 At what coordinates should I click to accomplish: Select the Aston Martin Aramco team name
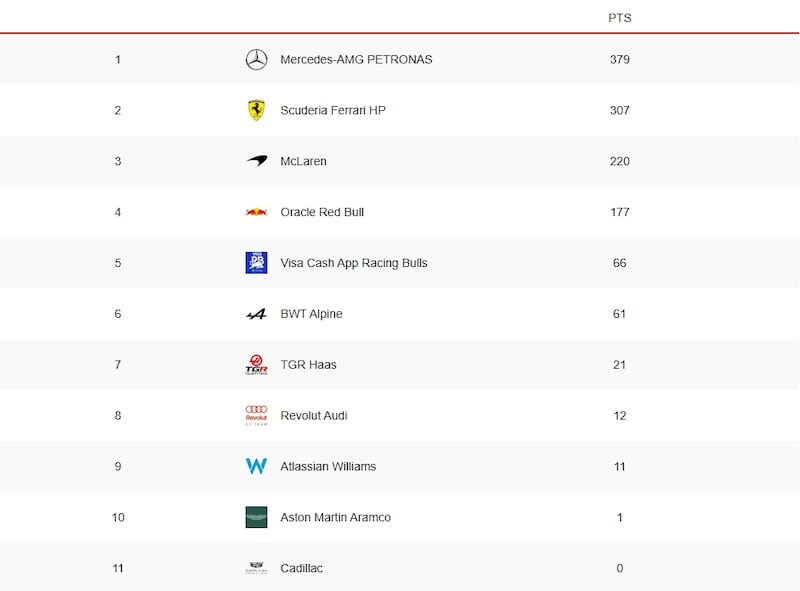[335, 518]
